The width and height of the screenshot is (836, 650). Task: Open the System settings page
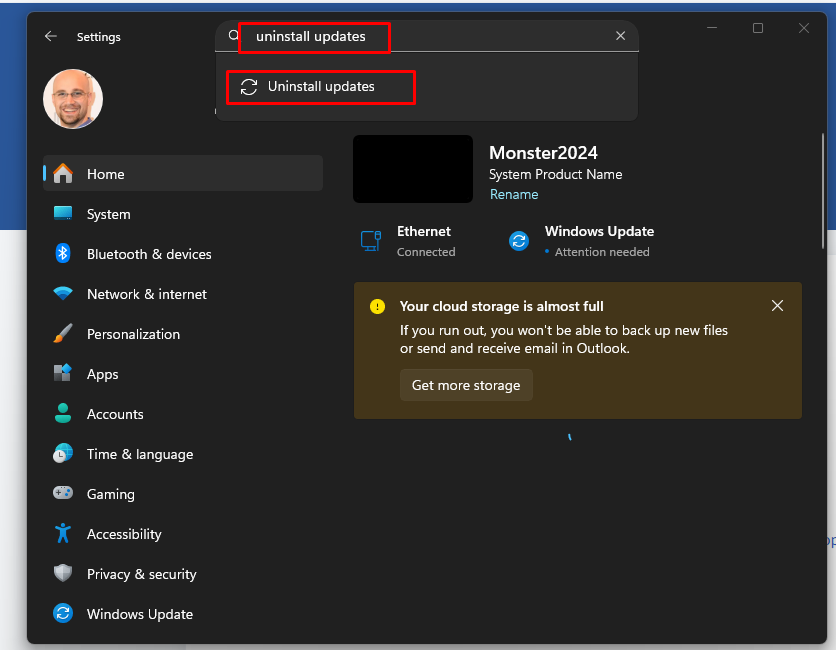(183, 214)
